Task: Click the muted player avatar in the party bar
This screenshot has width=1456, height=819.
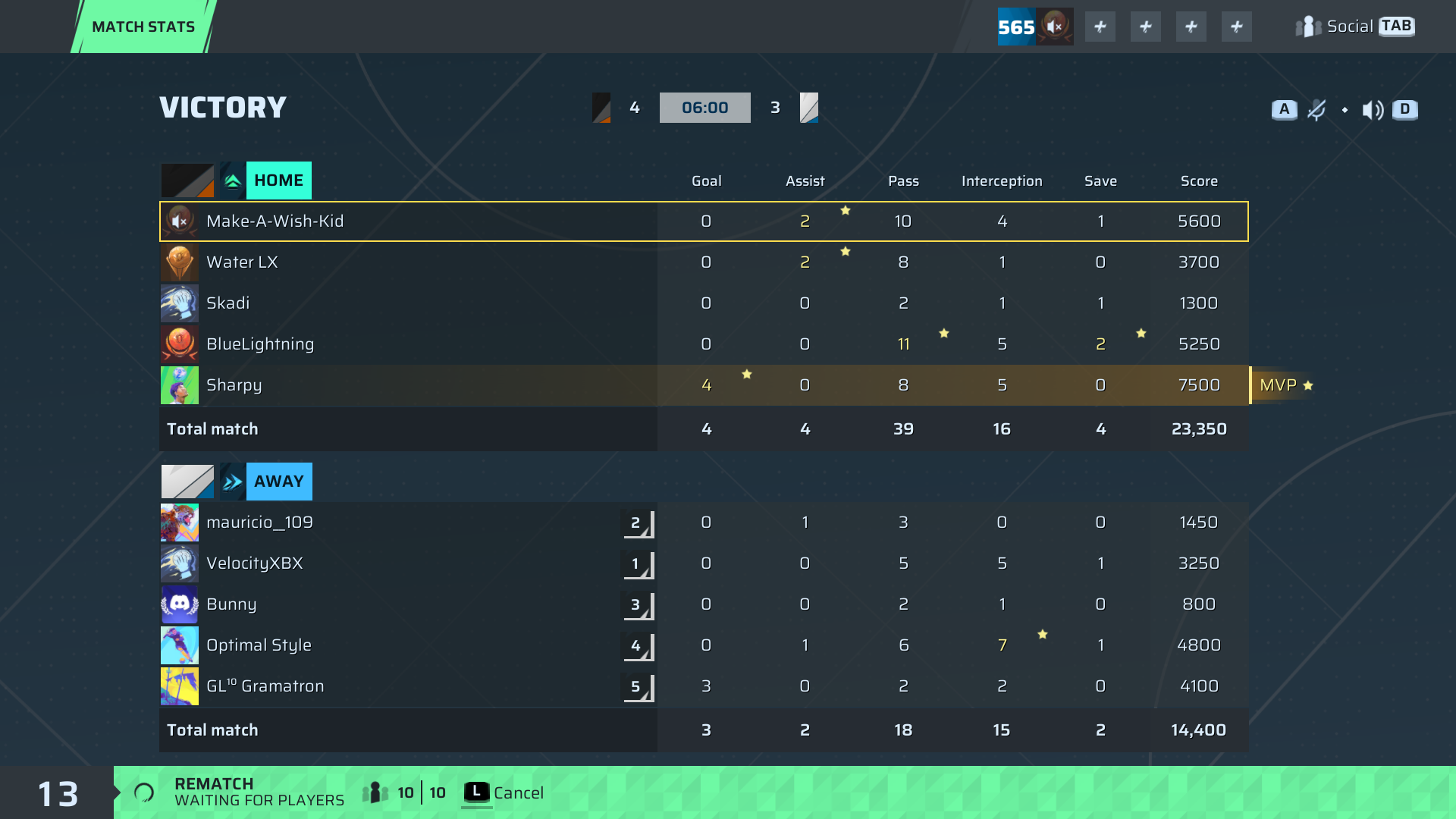Action: click(1055, 27)
